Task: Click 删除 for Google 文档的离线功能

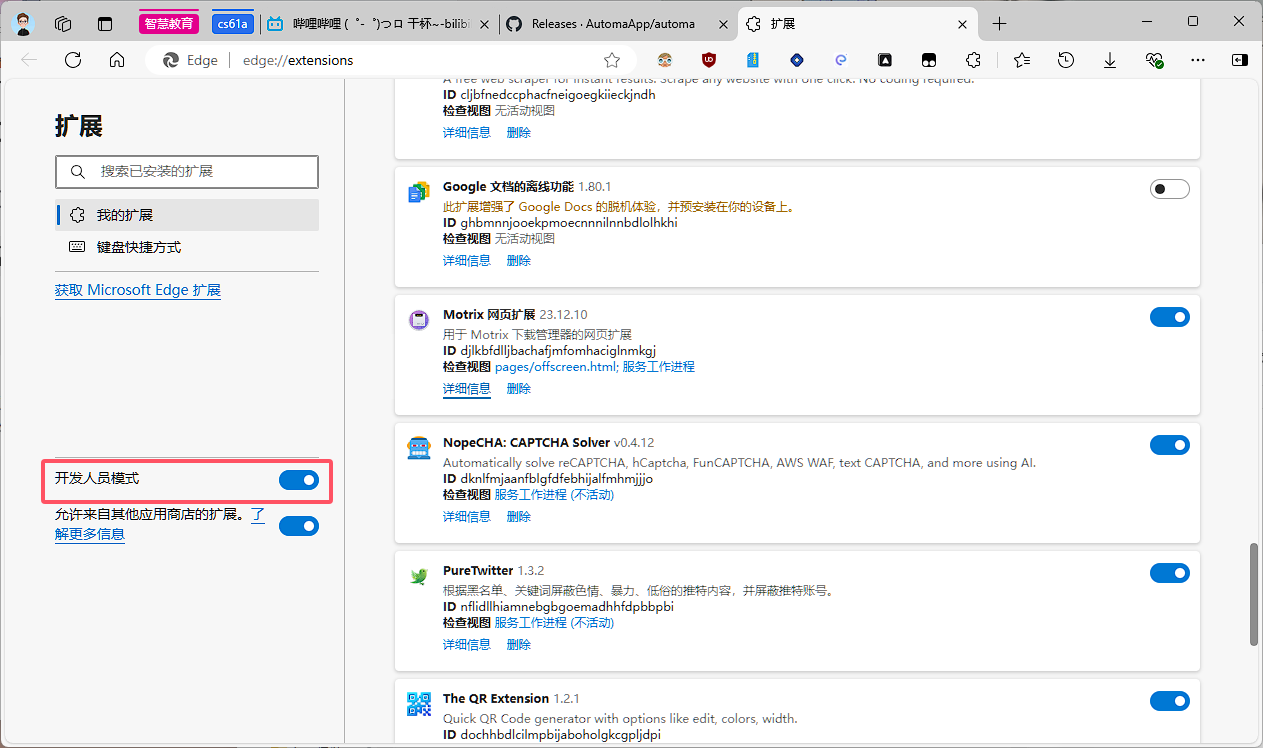Action: [519, 260]
